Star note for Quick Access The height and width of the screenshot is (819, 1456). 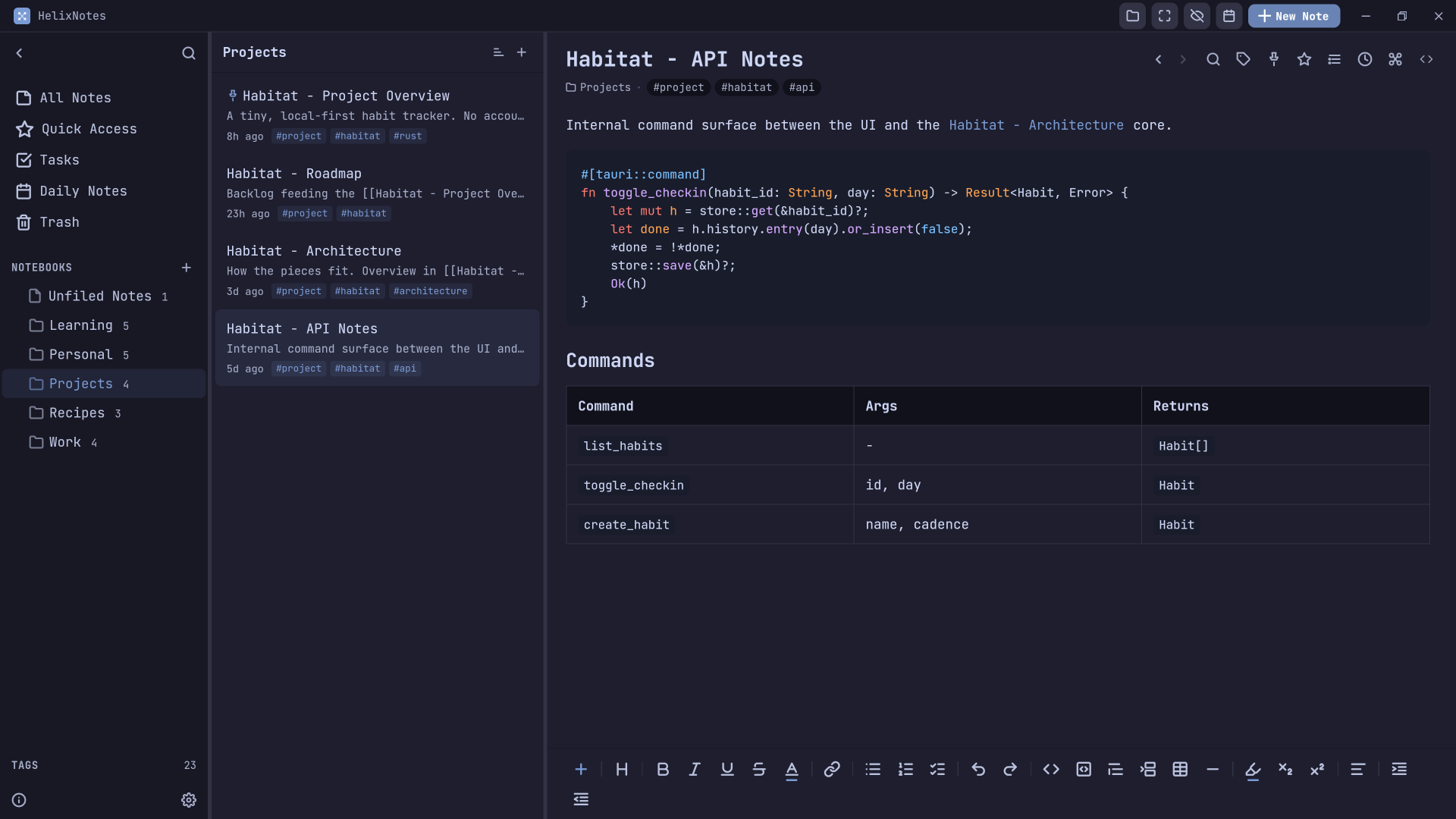[1304, 59]
